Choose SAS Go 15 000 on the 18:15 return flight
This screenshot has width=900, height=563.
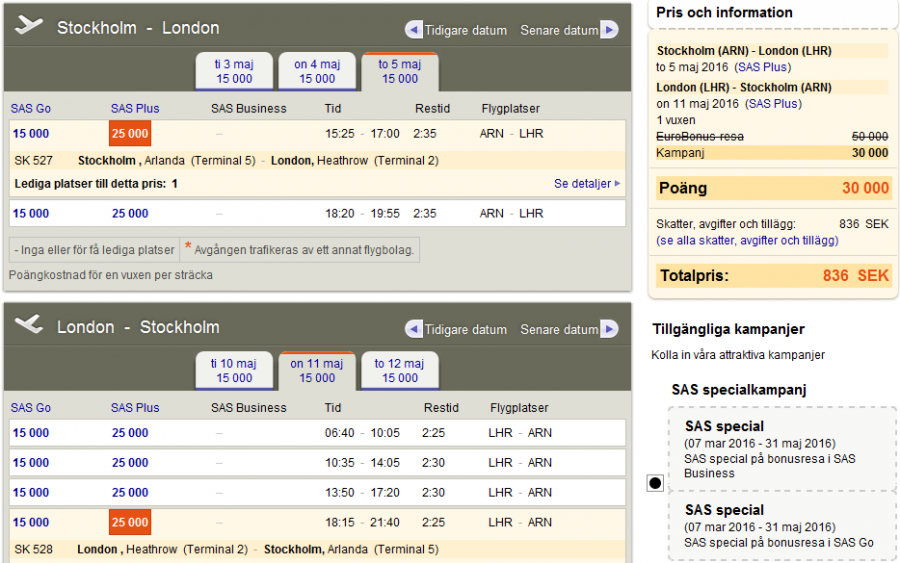[x=31, y=522]
